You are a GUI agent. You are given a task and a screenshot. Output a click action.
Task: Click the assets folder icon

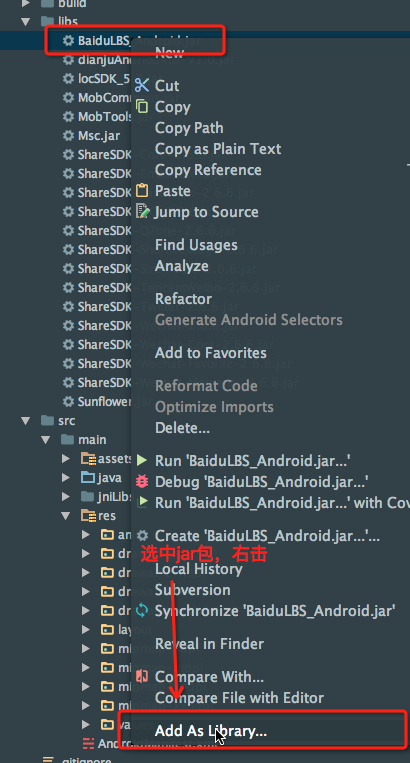click(x=88, y=458)
